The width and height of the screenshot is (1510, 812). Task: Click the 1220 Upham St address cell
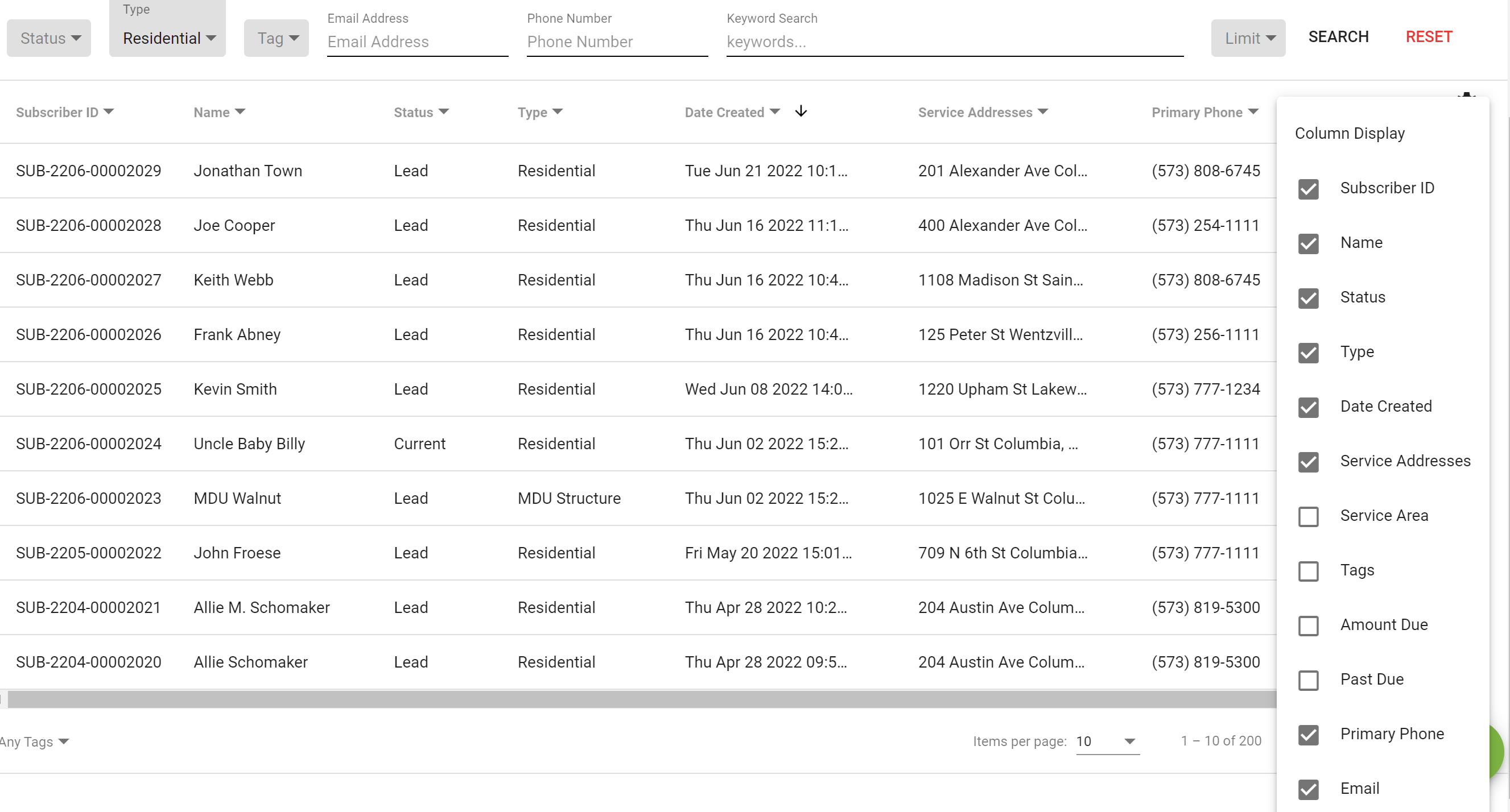pos(1002,389)
